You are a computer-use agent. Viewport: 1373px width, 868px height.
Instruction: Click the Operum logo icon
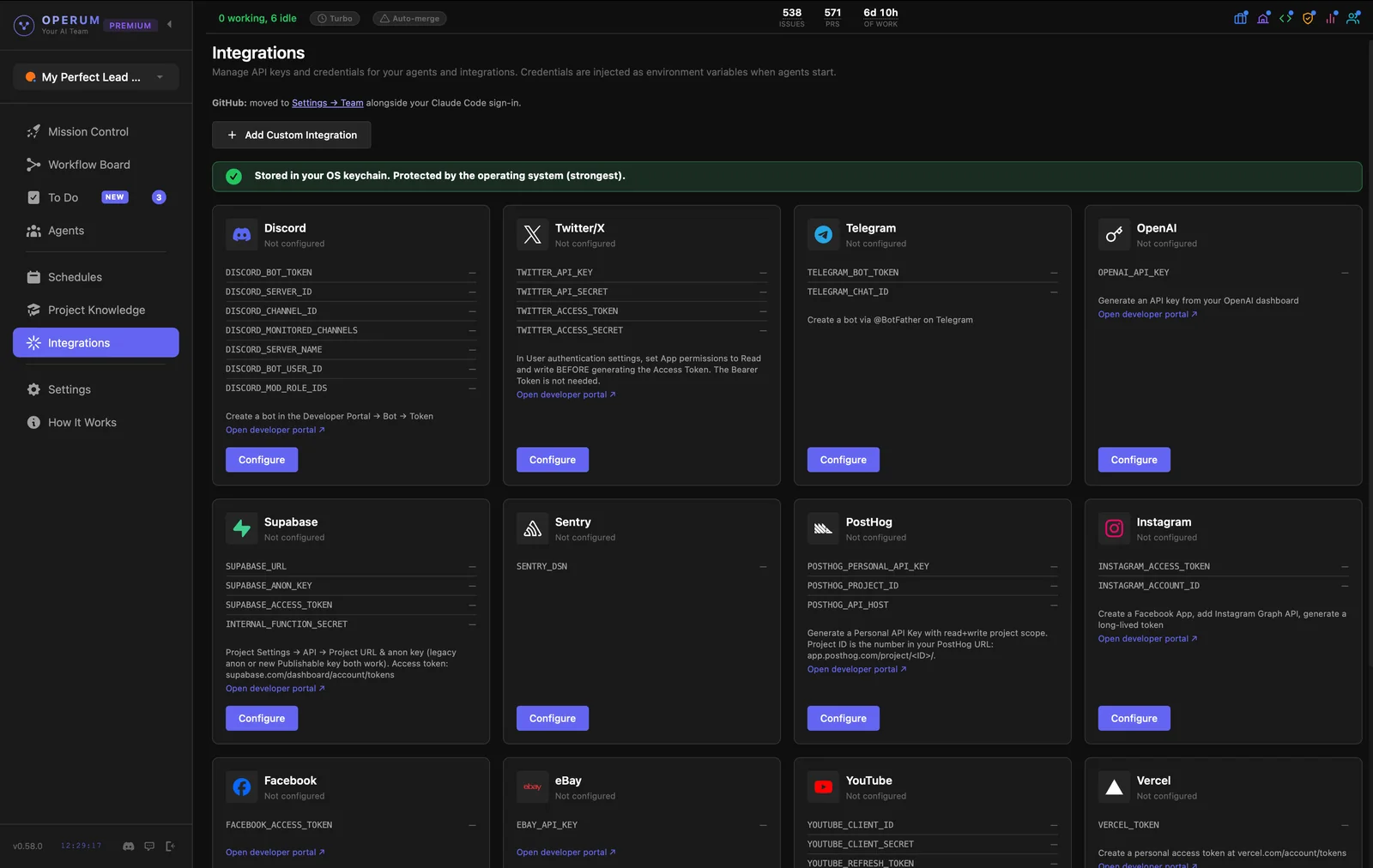24,25
